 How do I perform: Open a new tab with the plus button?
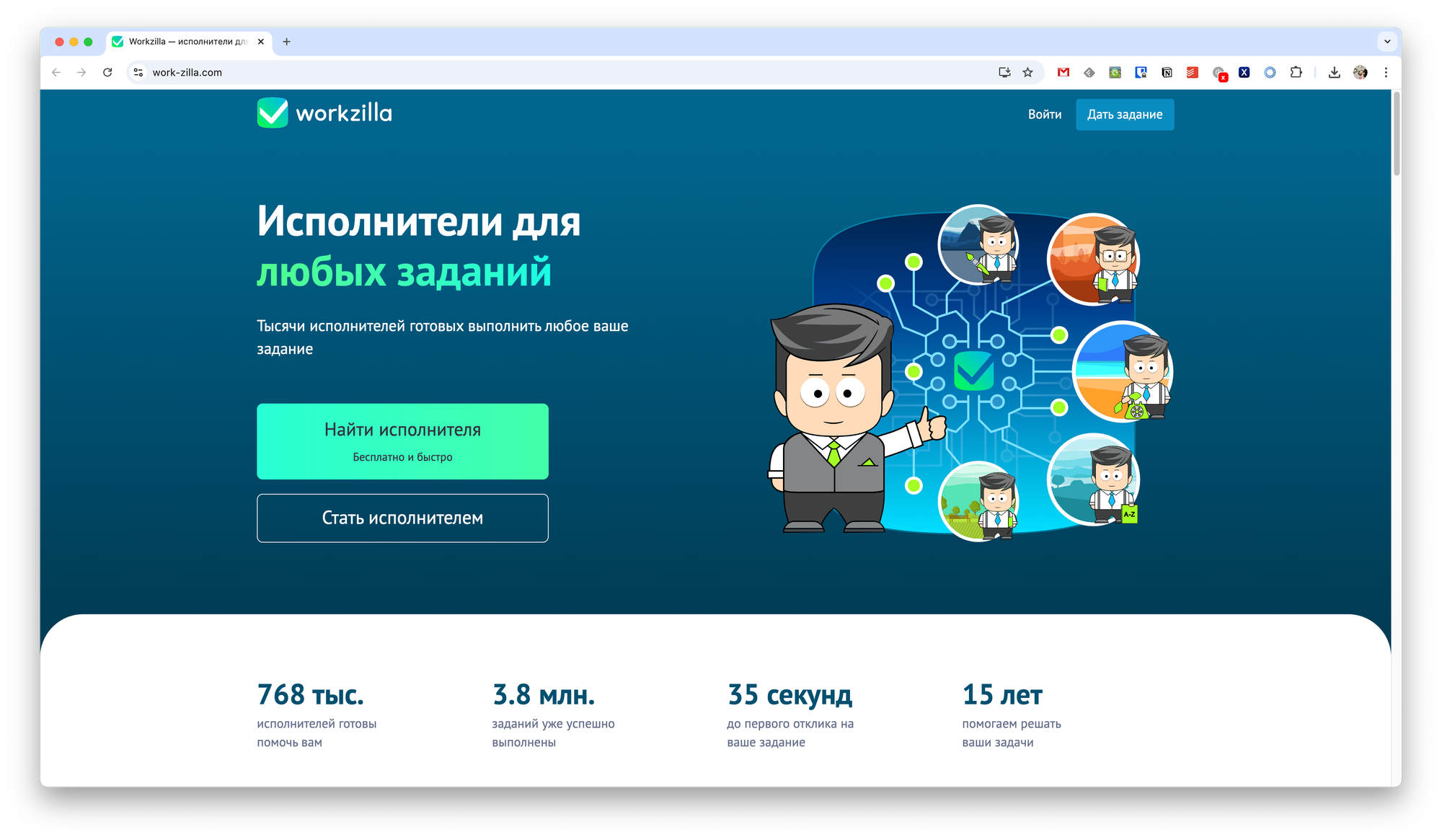[x=286, y=42]
